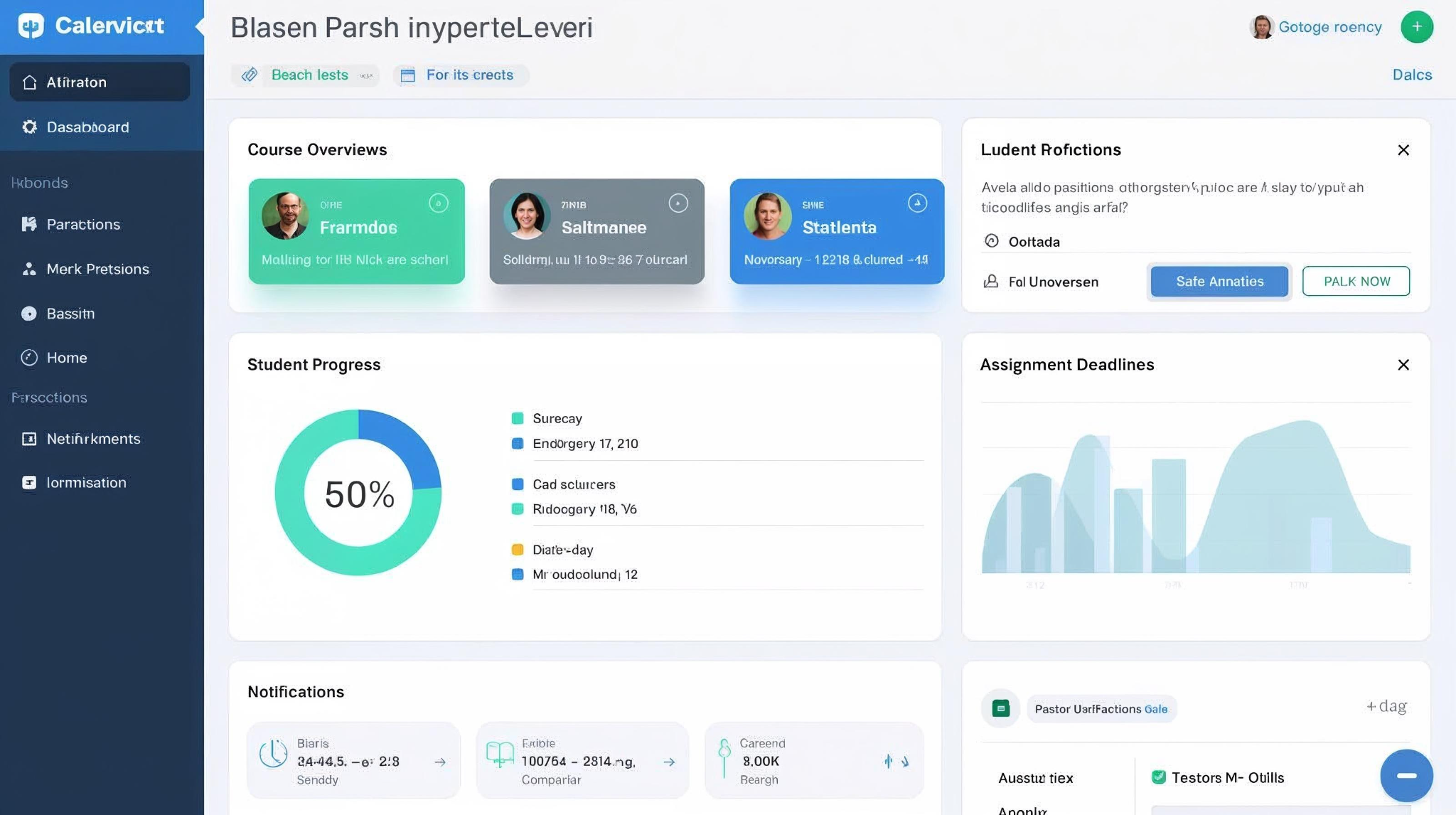Open the Biaris notification arrow
The image size is (1456, 815).
(439, 761)
